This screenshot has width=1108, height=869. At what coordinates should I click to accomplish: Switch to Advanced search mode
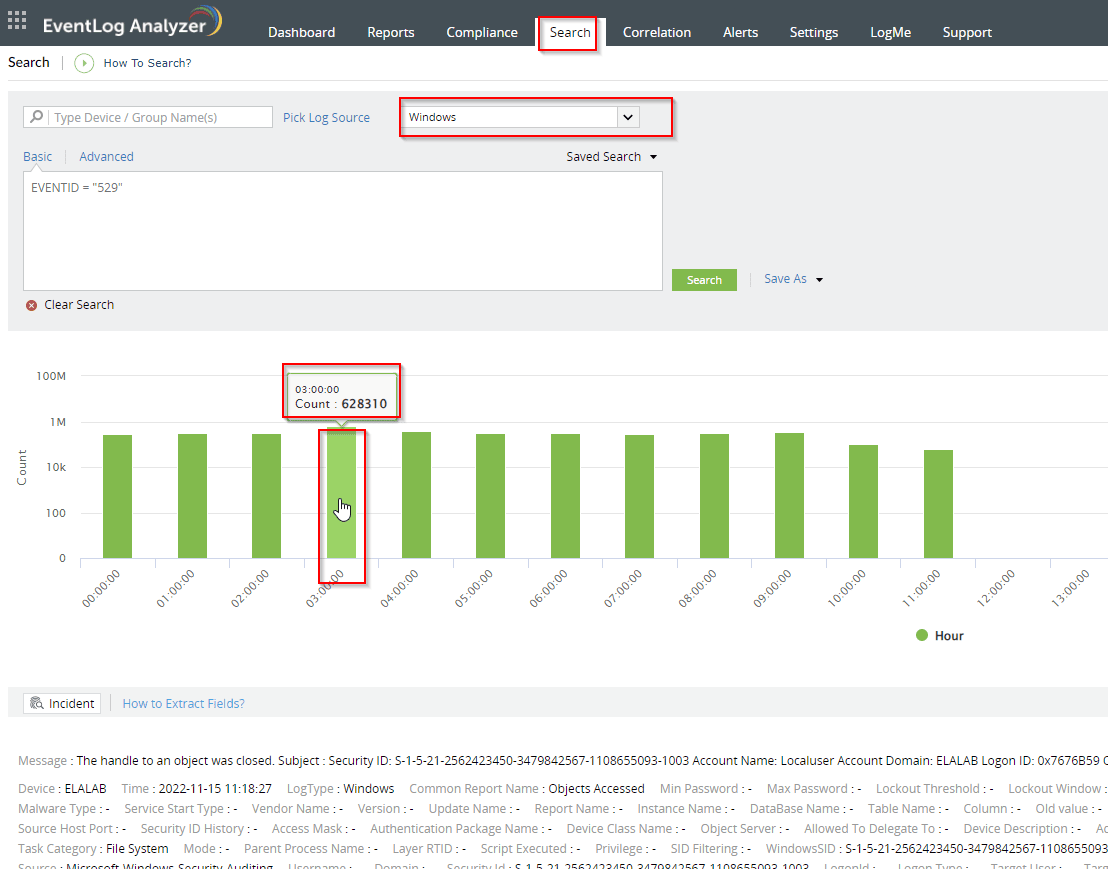[x=106, y=157]
